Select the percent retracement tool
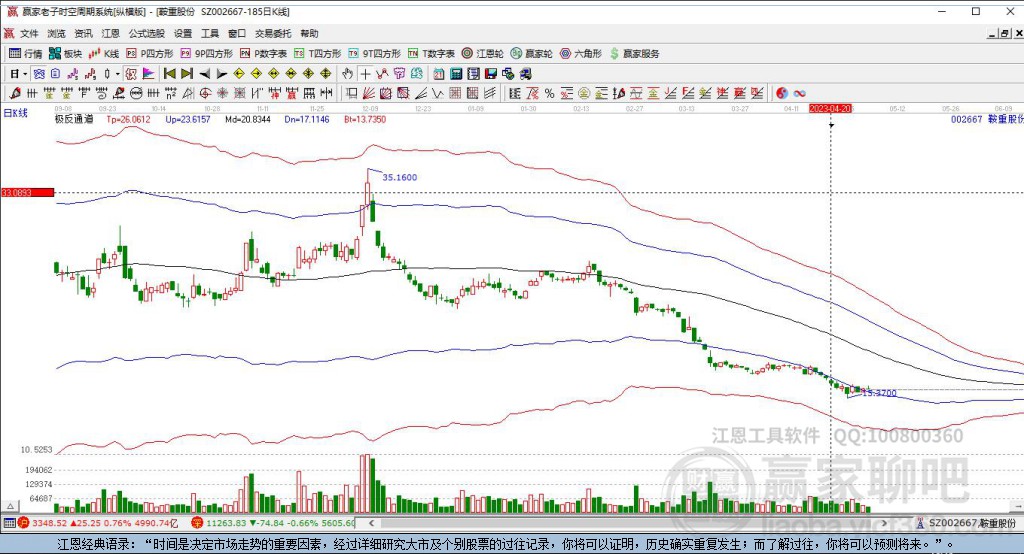Viewport: 1024px width, 554px height. pos(549,93)
